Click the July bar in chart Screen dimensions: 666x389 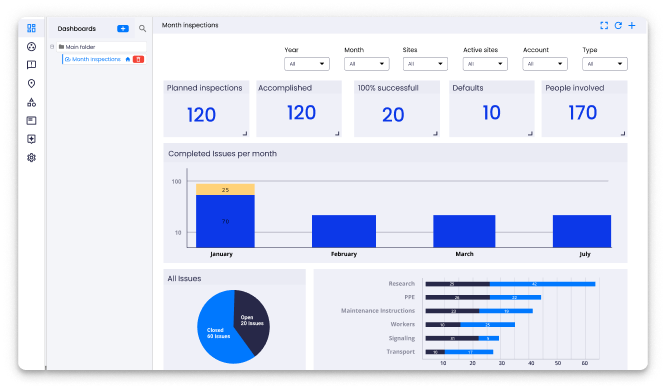coord(582,231)
